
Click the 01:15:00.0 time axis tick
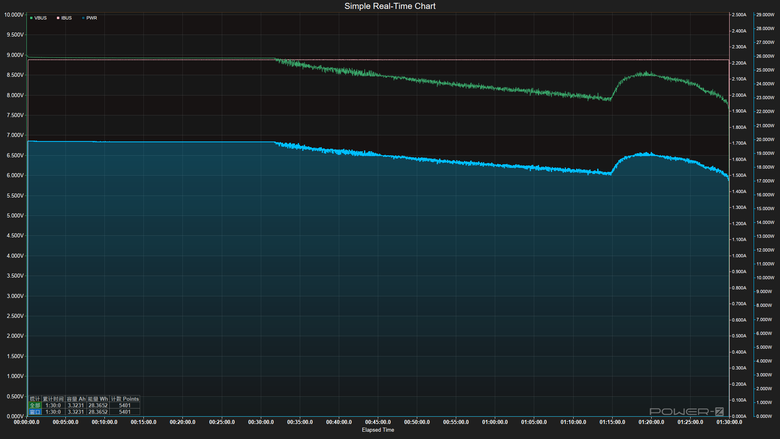click(612, 422)
